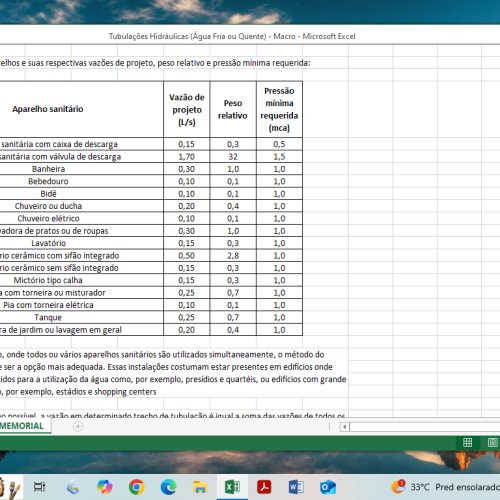Select 'adora de pratos ou de roupas' cell
The image size is (500, 500).
coord(82,231)
